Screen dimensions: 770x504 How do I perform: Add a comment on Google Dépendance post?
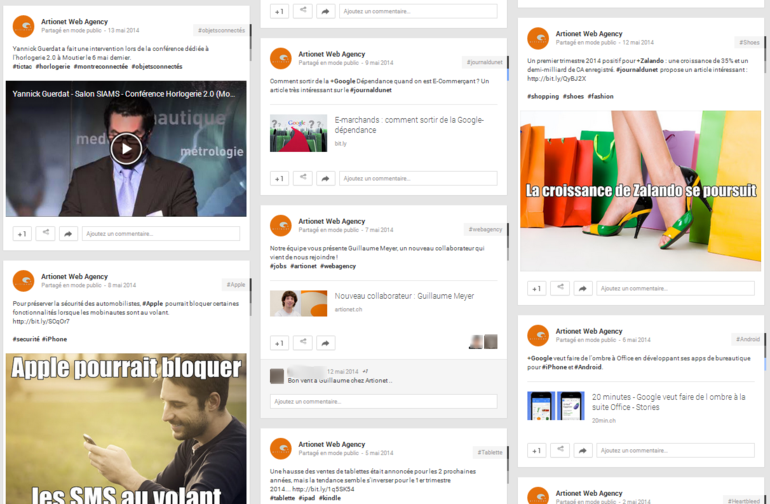click(x=418, y=178)
